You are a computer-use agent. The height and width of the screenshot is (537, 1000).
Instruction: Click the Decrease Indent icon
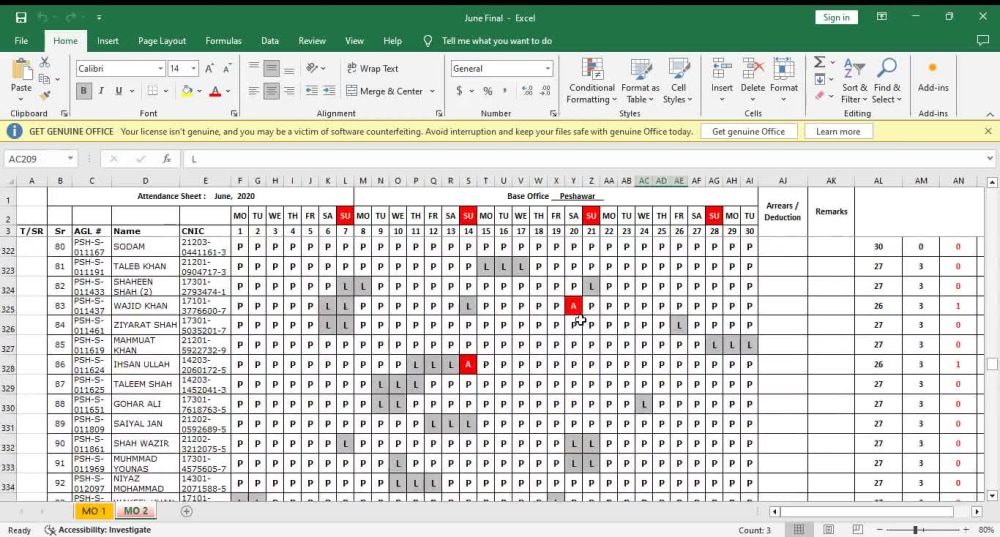(x=311, y=91)
